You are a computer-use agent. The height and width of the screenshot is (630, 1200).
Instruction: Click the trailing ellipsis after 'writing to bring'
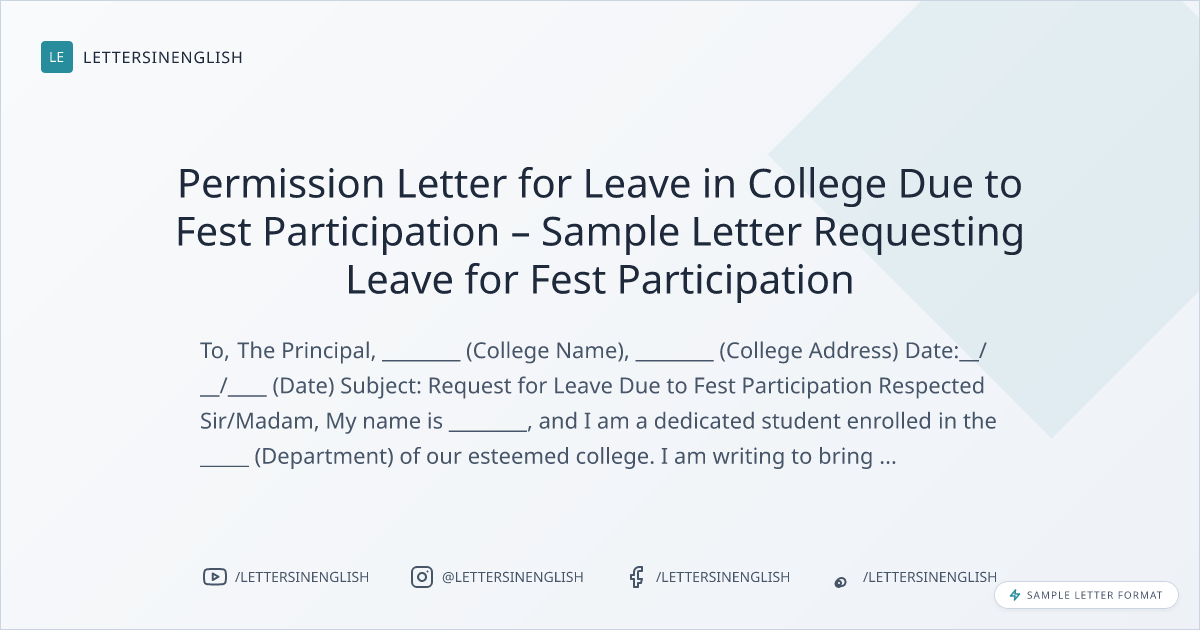886,458
